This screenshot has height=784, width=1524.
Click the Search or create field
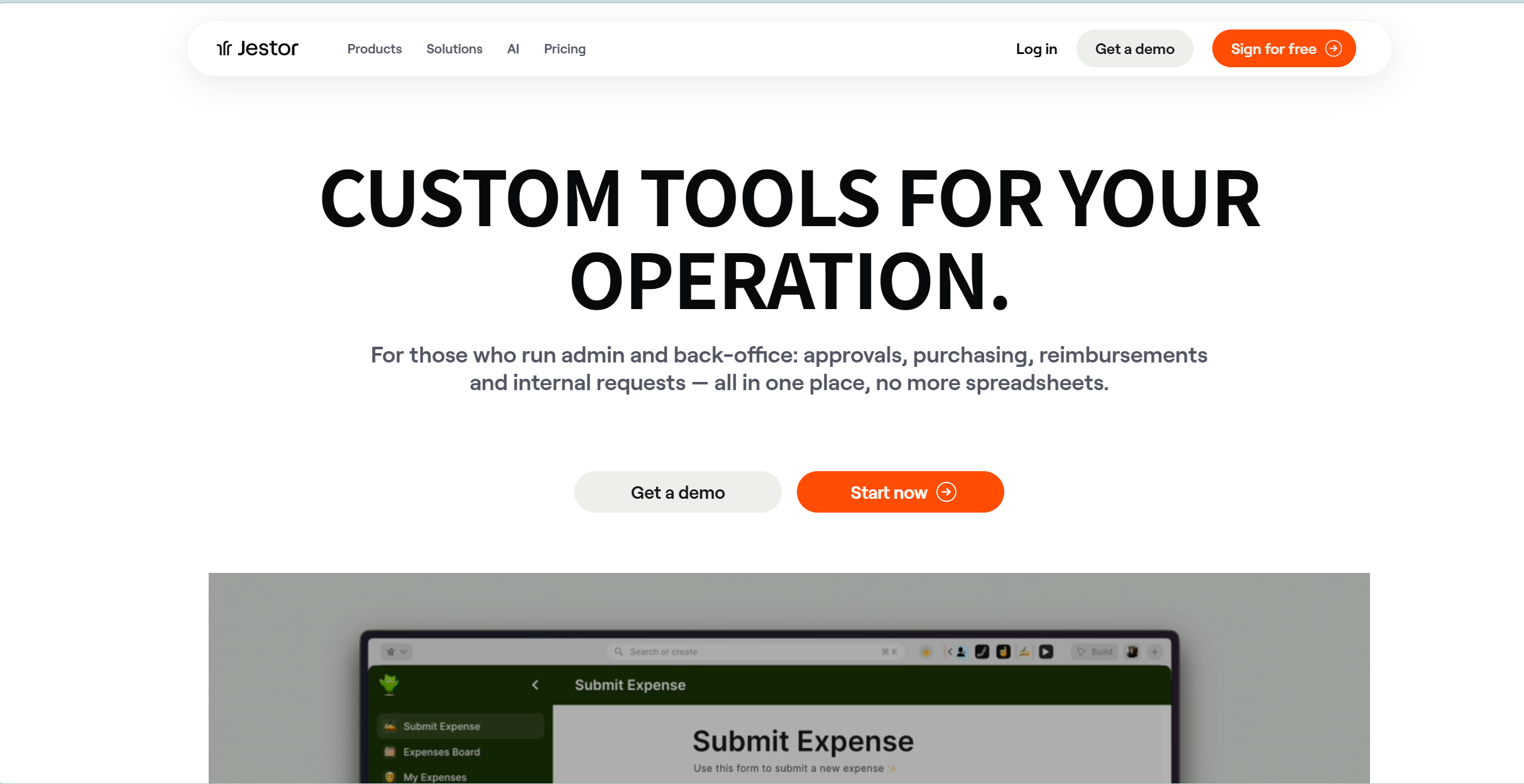(756, 651)
